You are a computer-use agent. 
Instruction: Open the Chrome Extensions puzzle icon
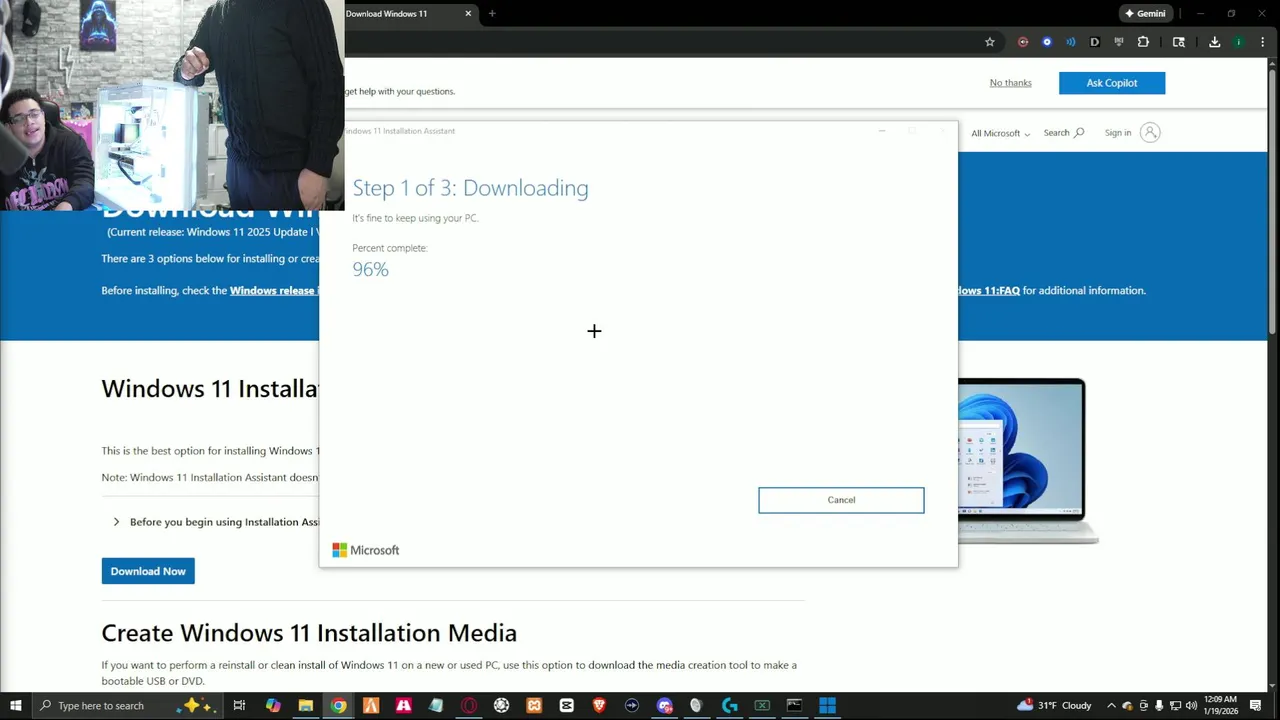[1143, 42]
